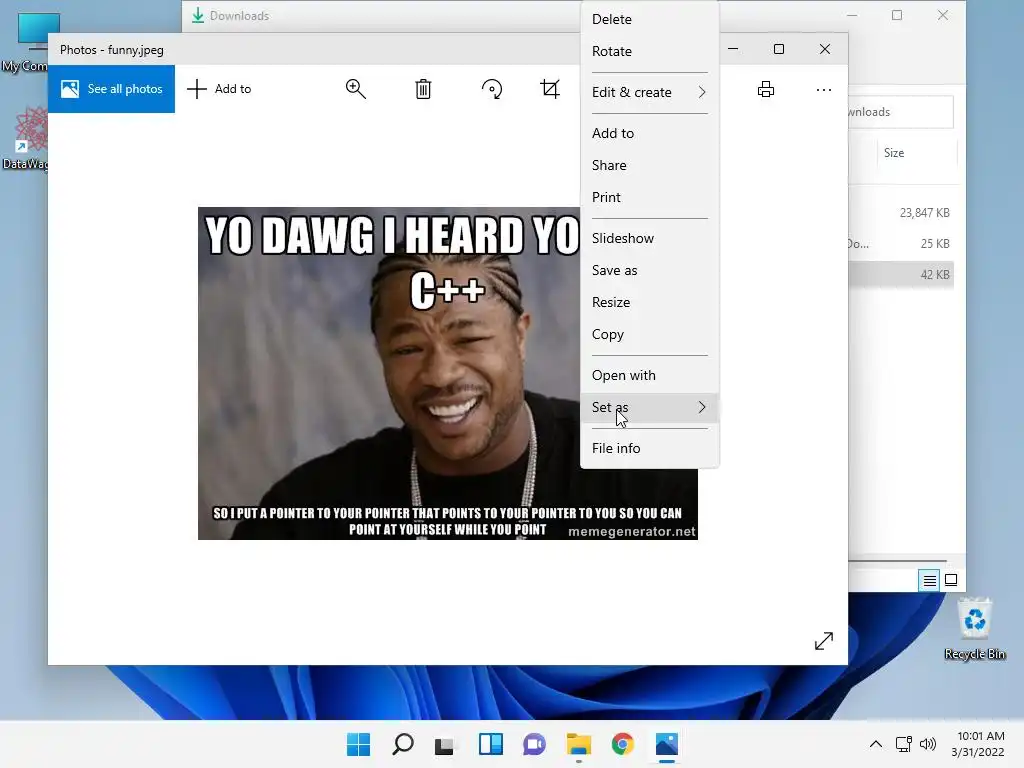The image size is (1024, 768).
Task: Start Slideshow from the context menu
Action: (649, 238)
